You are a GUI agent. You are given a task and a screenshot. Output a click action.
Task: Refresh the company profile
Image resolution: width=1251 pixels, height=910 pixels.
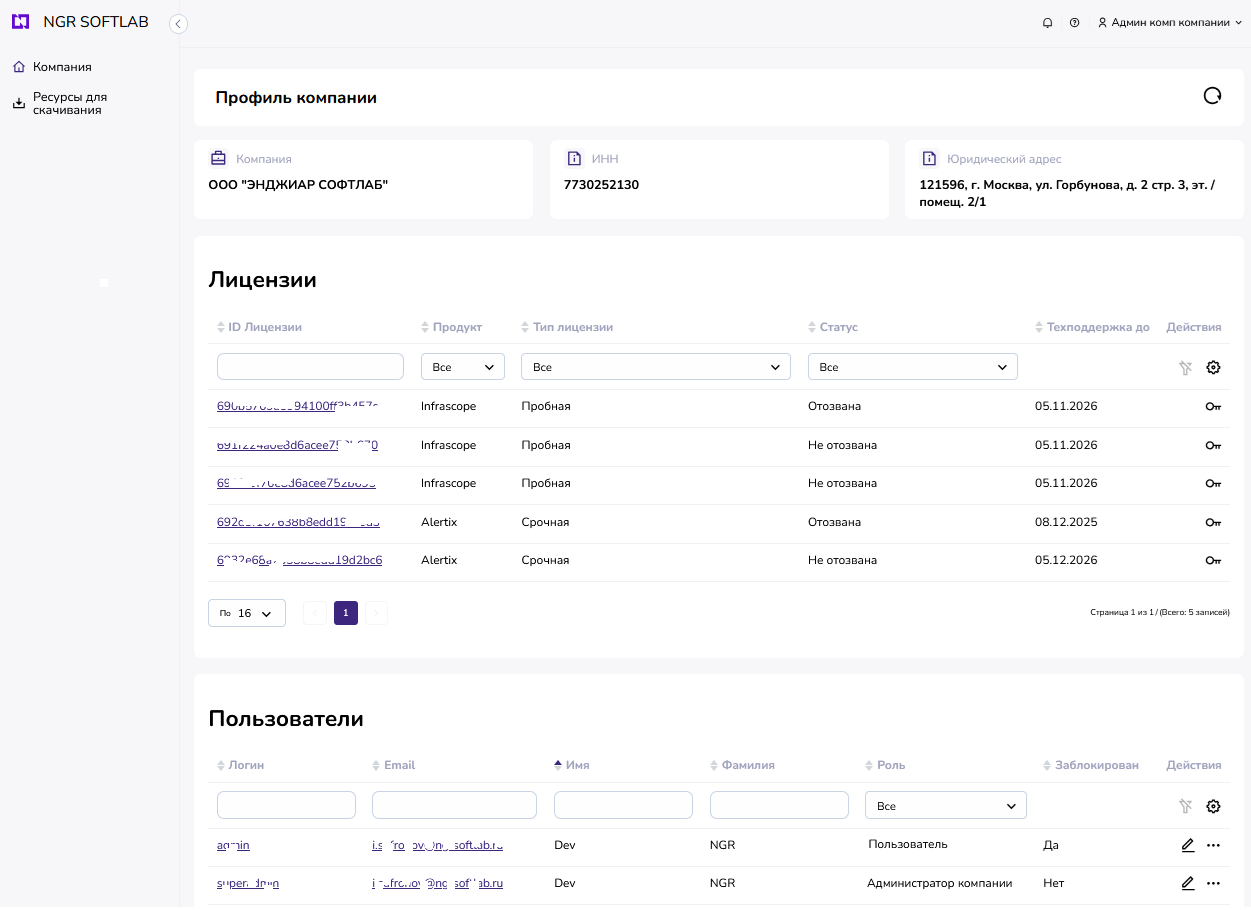1212,96
